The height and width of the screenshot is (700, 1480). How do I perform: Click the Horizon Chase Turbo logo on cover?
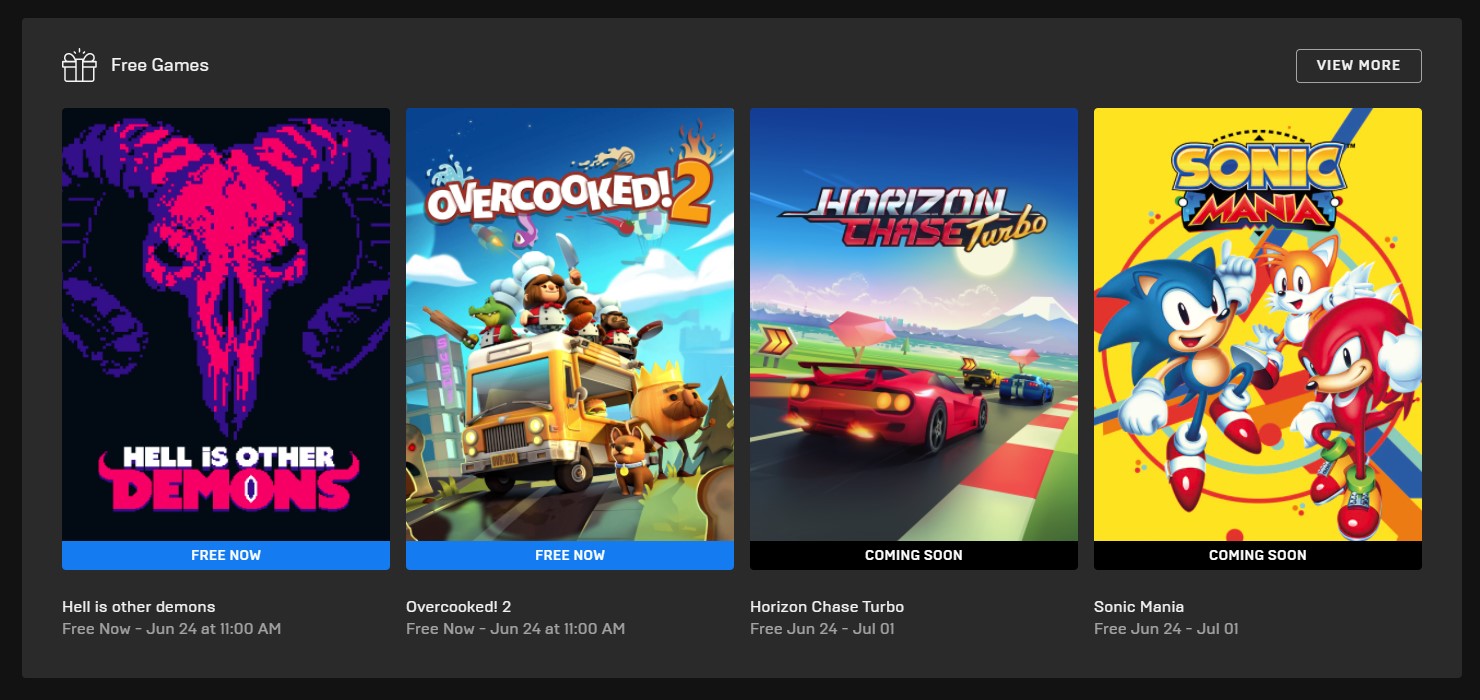point(912,216)
